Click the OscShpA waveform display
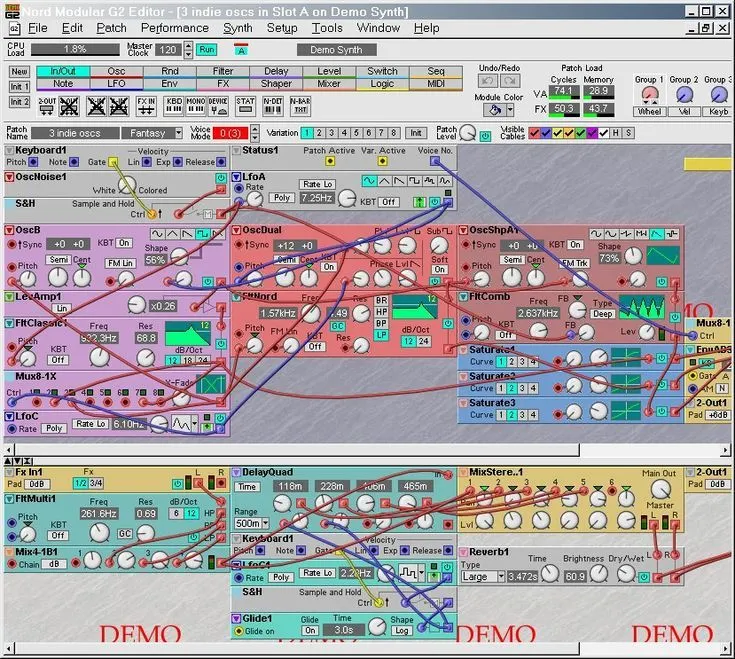 [x=663, y=256]
